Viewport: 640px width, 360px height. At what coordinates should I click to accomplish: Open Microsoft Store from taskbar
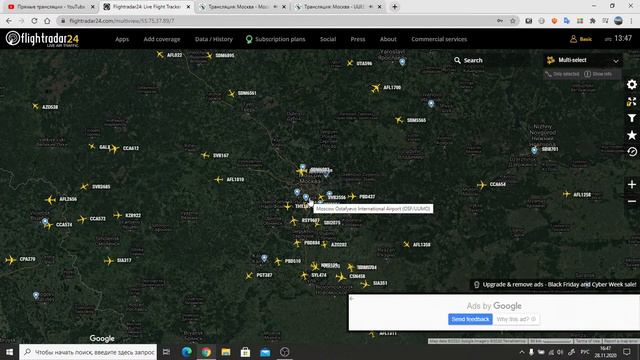coord(245,352)
